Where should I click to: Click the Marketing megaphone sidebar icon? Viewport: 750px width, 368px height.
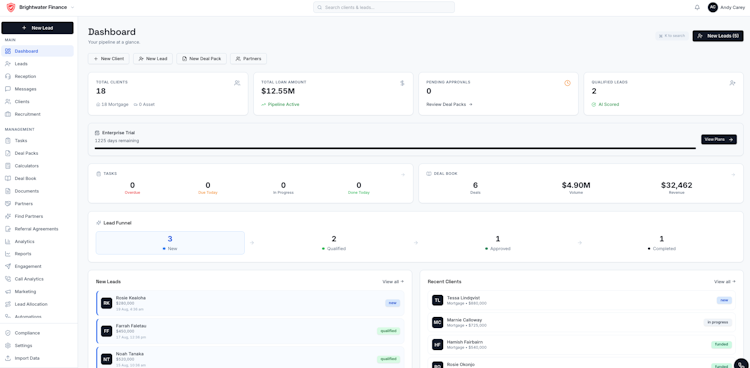tap(8, 291)
